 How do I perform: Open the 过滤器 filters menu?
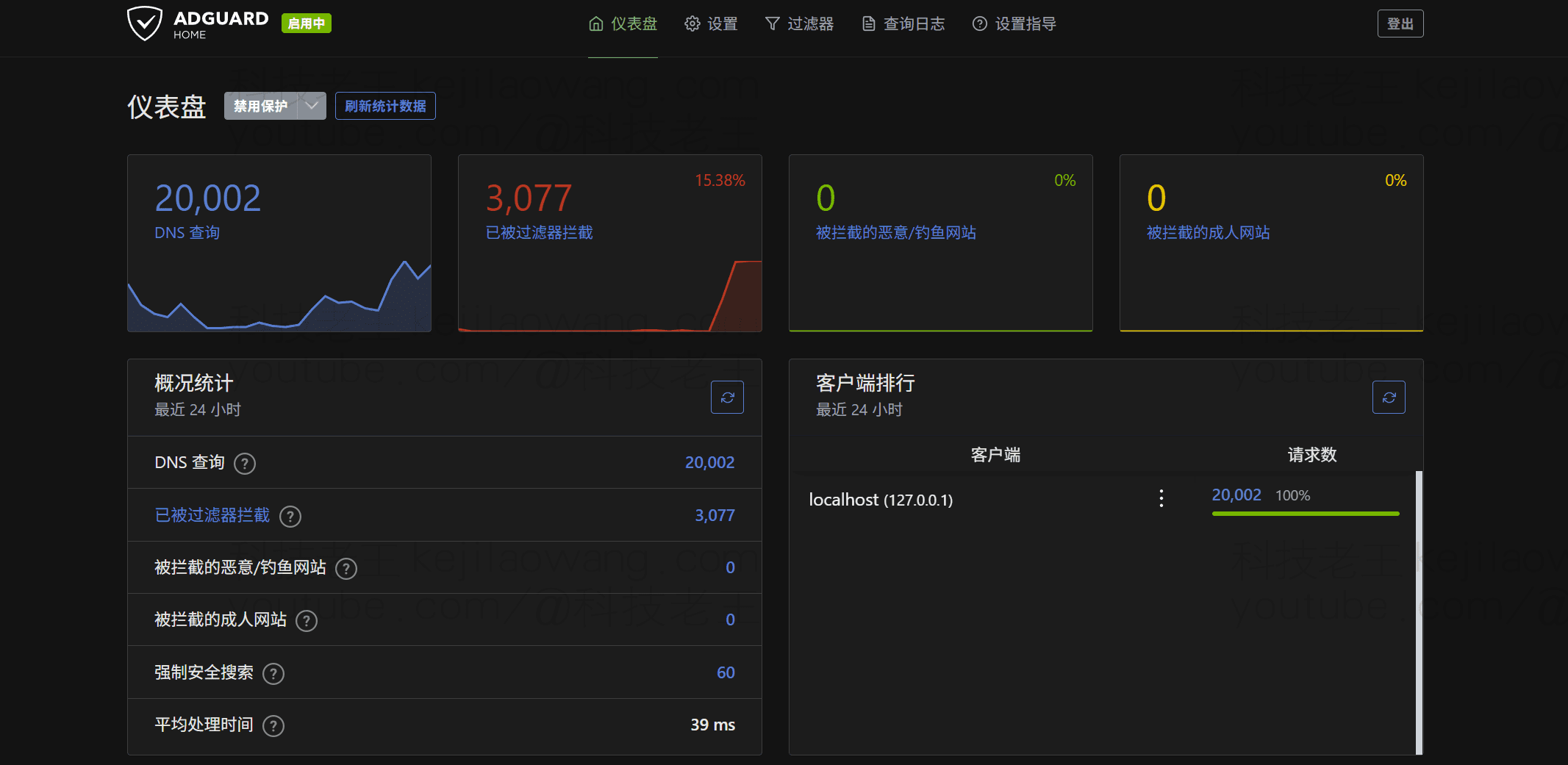(799, 24)
